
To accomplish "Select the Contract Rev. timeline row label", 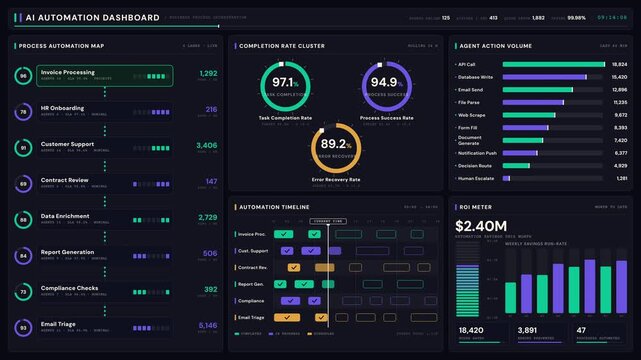I will pos(253,268).
